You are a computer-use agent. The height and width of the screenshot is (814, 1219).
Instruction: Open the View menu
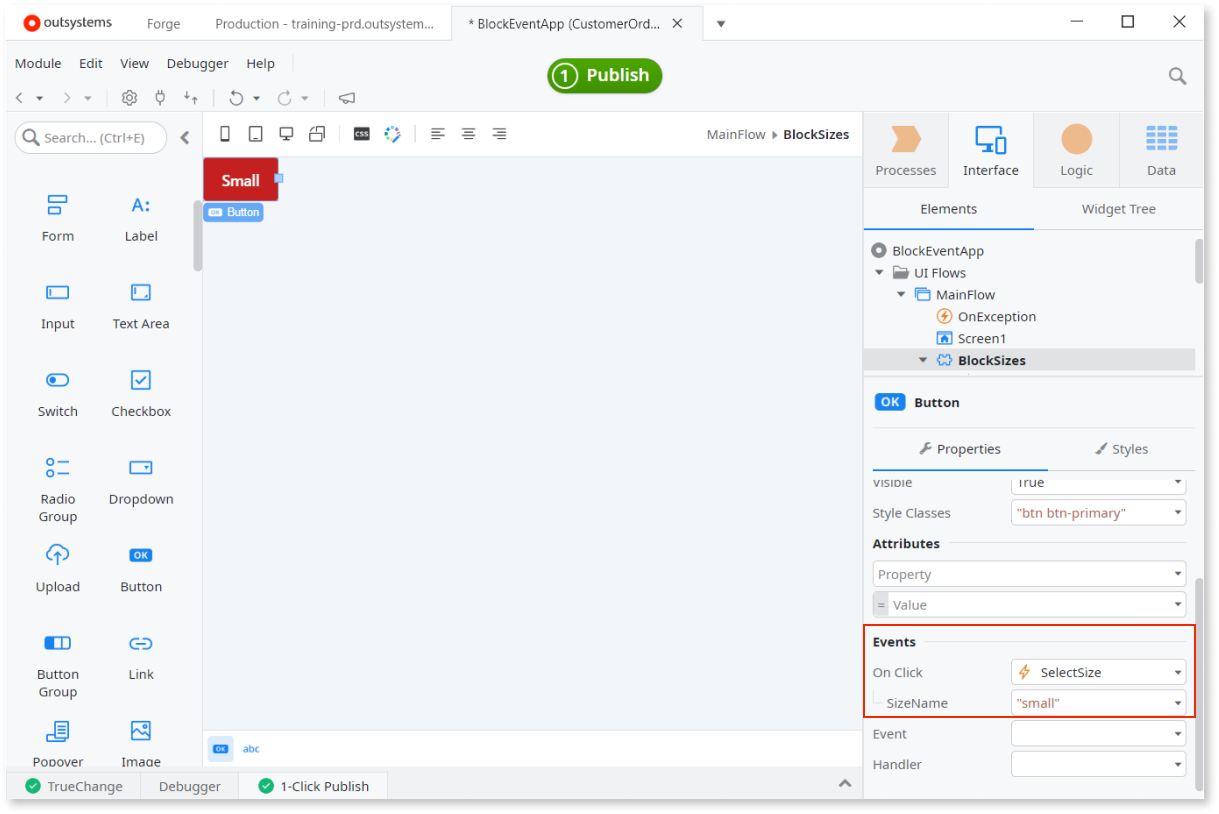[134, 63]
